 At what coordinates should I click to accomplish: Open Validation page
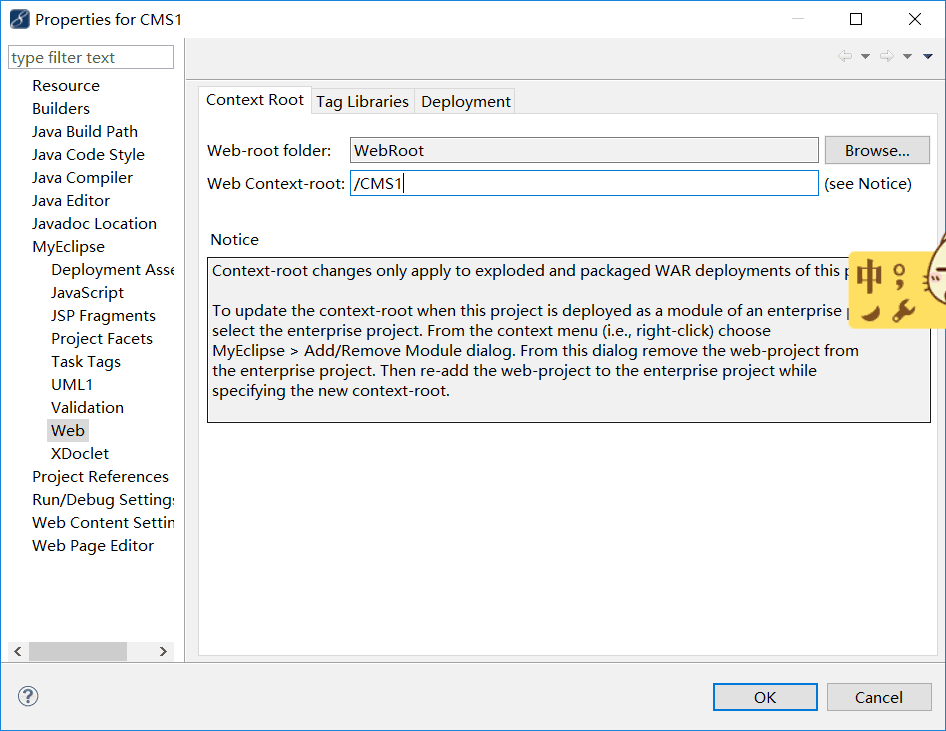87,407
